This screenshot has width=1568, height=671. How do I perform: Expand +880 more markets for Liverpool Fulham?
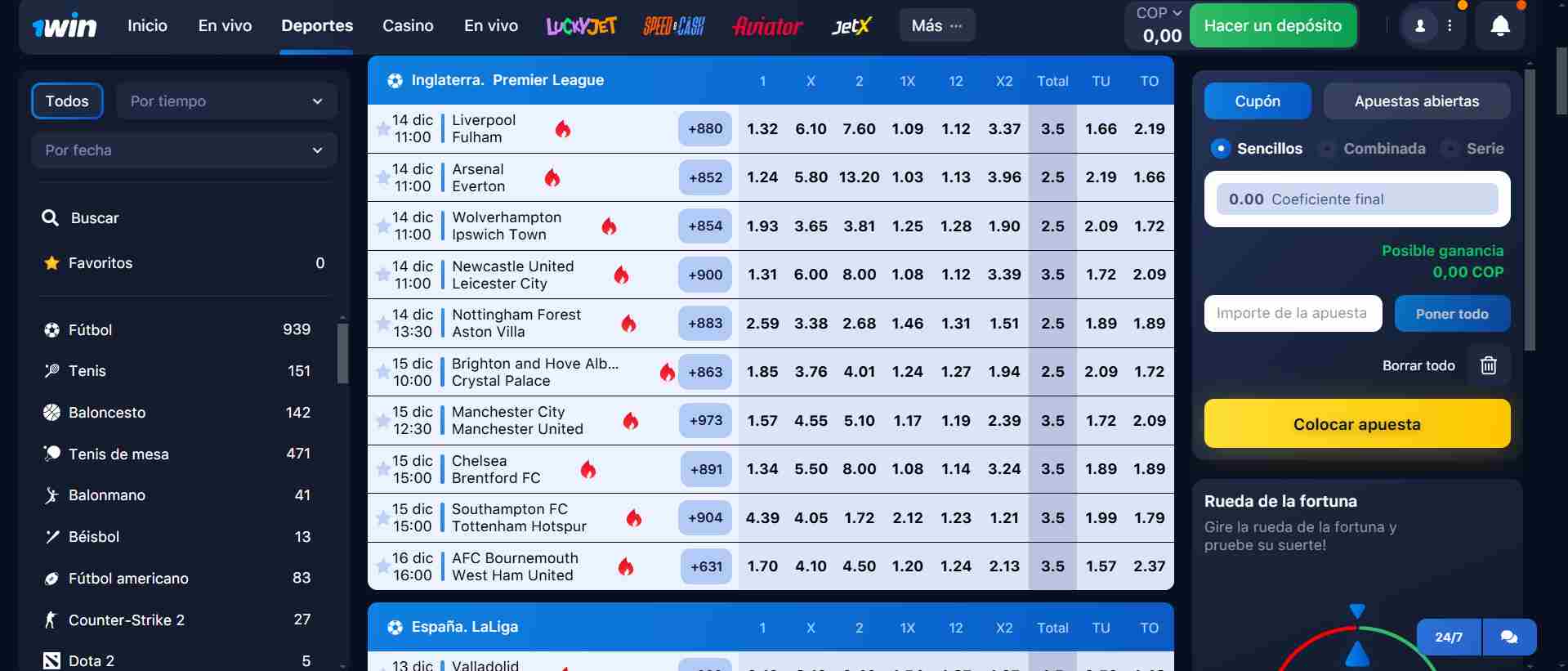coord(705,128)
